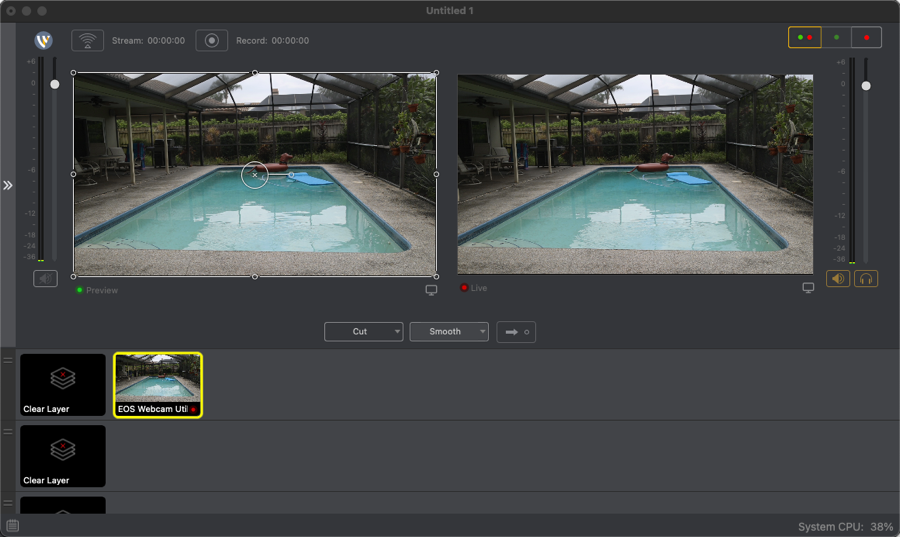Image resolution: width=900 pixels, height=537 pixels.
Task: Click the Wirecast logo icon
Action: point(43,40)
